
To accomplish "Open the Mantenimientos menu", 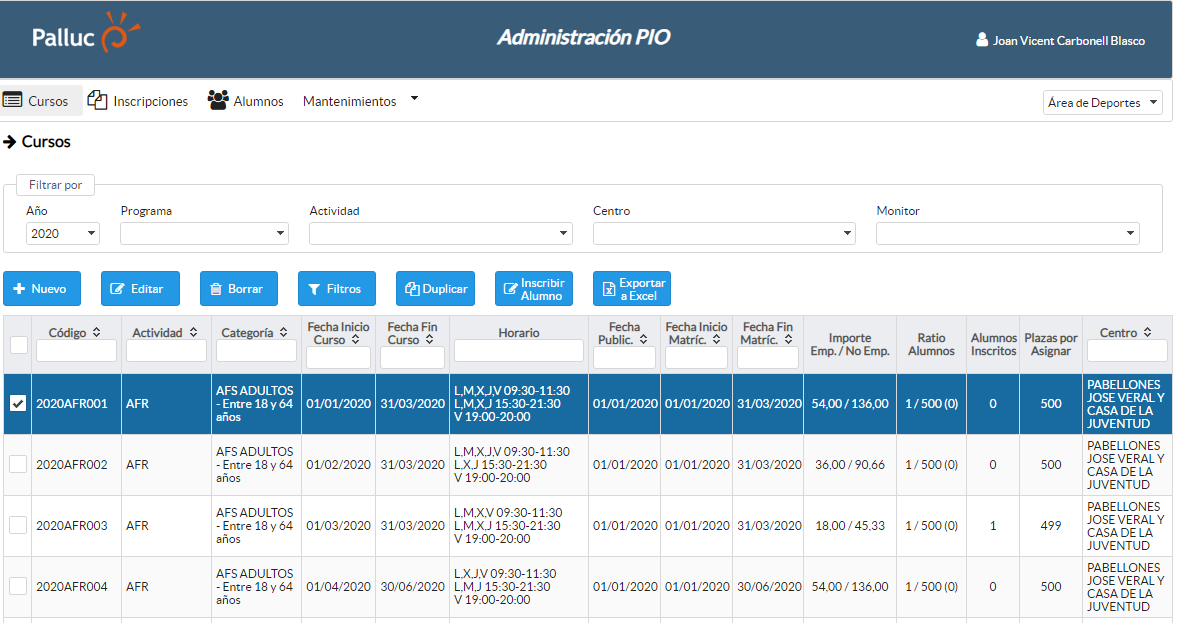I will click(360, 101).
